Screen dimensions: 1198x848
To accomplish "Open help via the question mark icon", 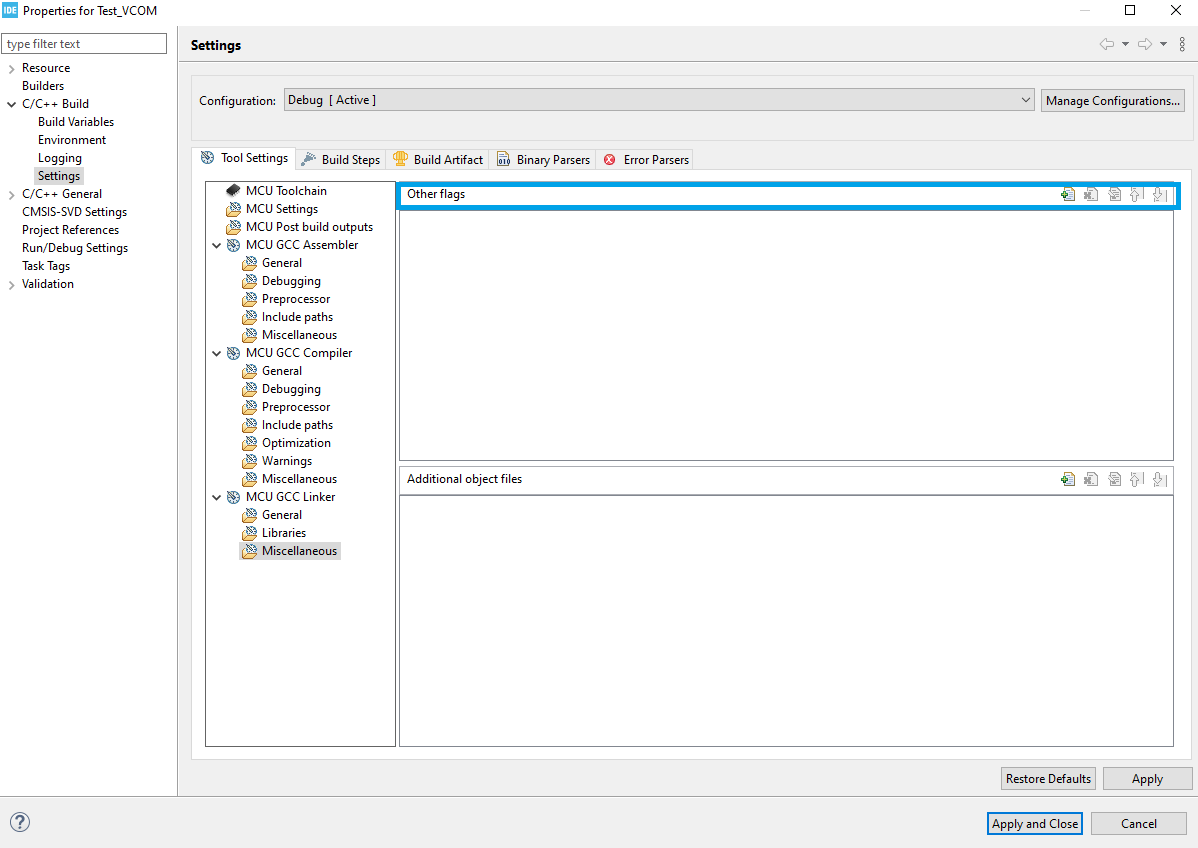I will tap(20, 822).
